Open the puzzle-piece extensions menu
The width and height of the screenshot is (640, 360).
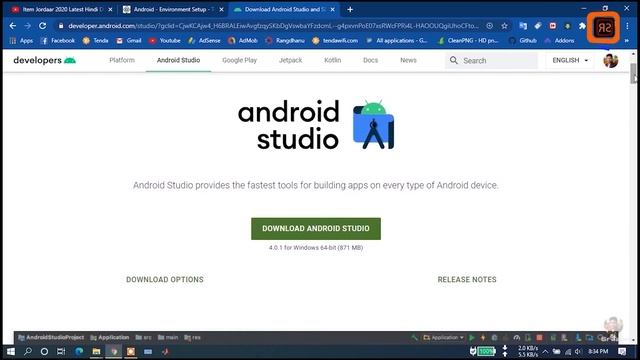point(582,26)
